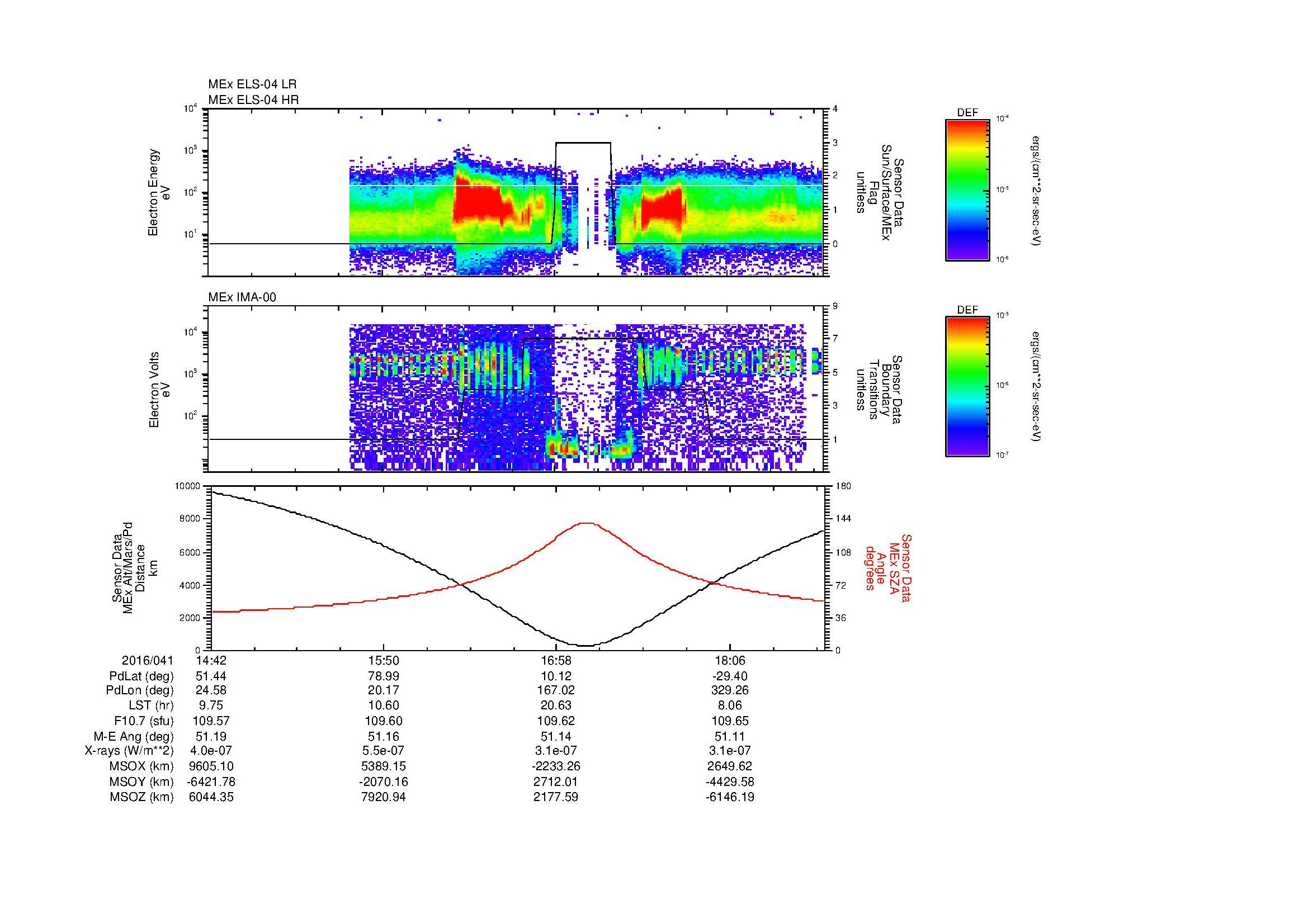1308x924 pixels.
Task: Click MSOY value -4429.58
Action: point(730,781)
